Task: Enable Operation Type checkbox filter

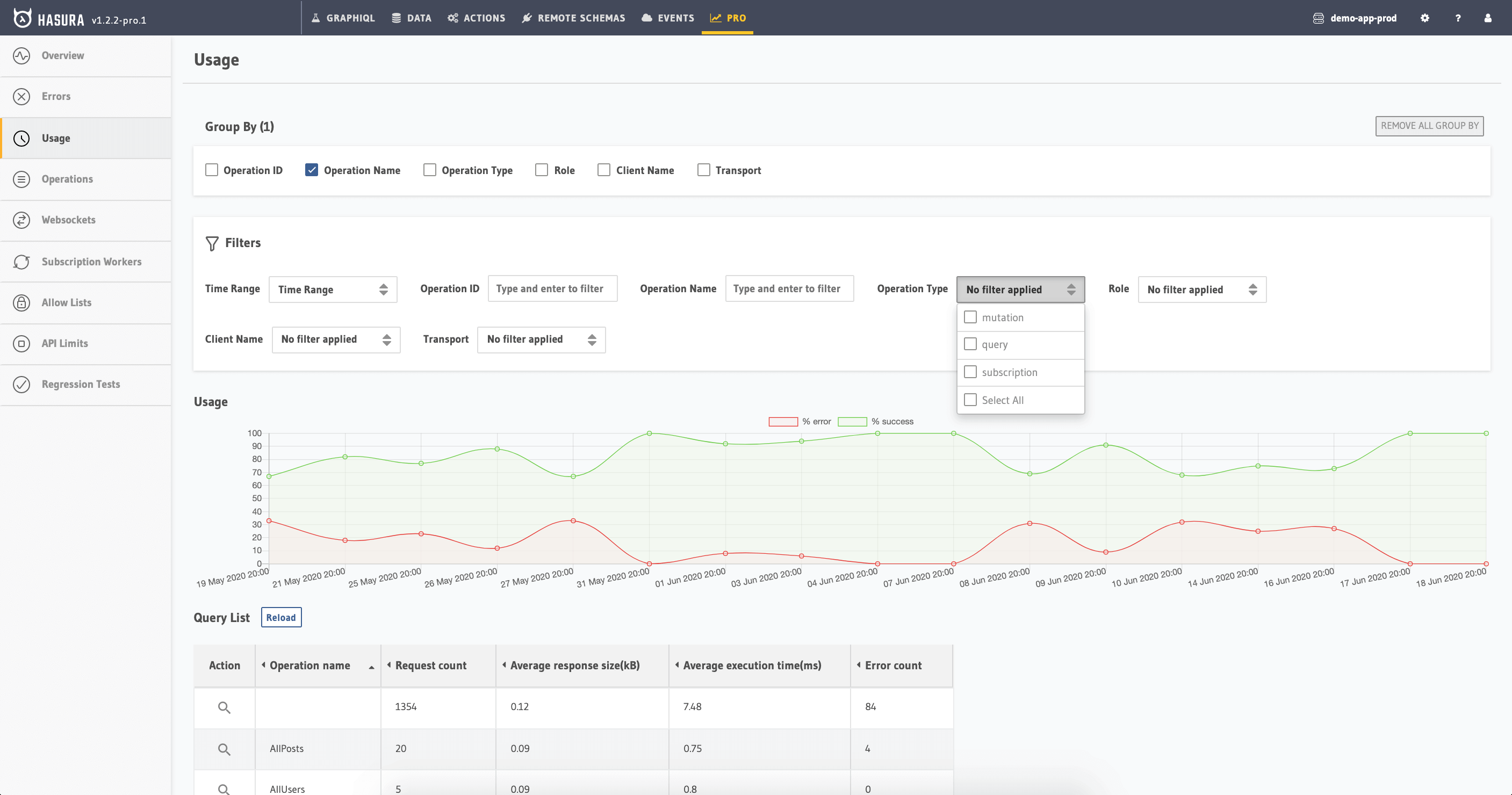Action: 430,170
